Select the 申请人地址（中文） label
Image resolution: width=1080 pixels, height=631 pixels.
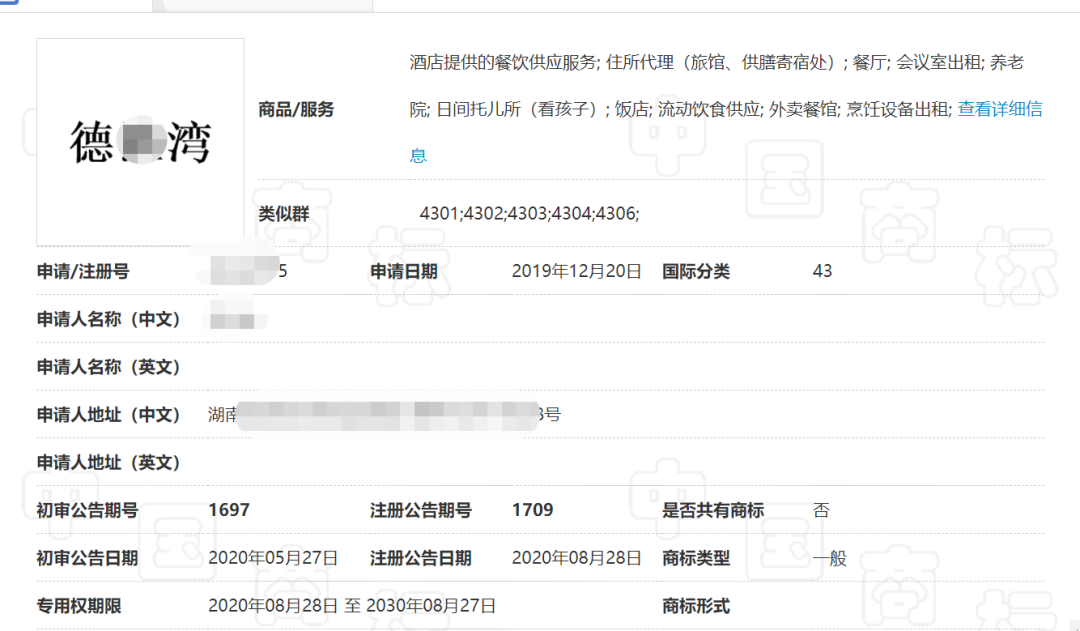pyautogui.click(x=109, y=415)
